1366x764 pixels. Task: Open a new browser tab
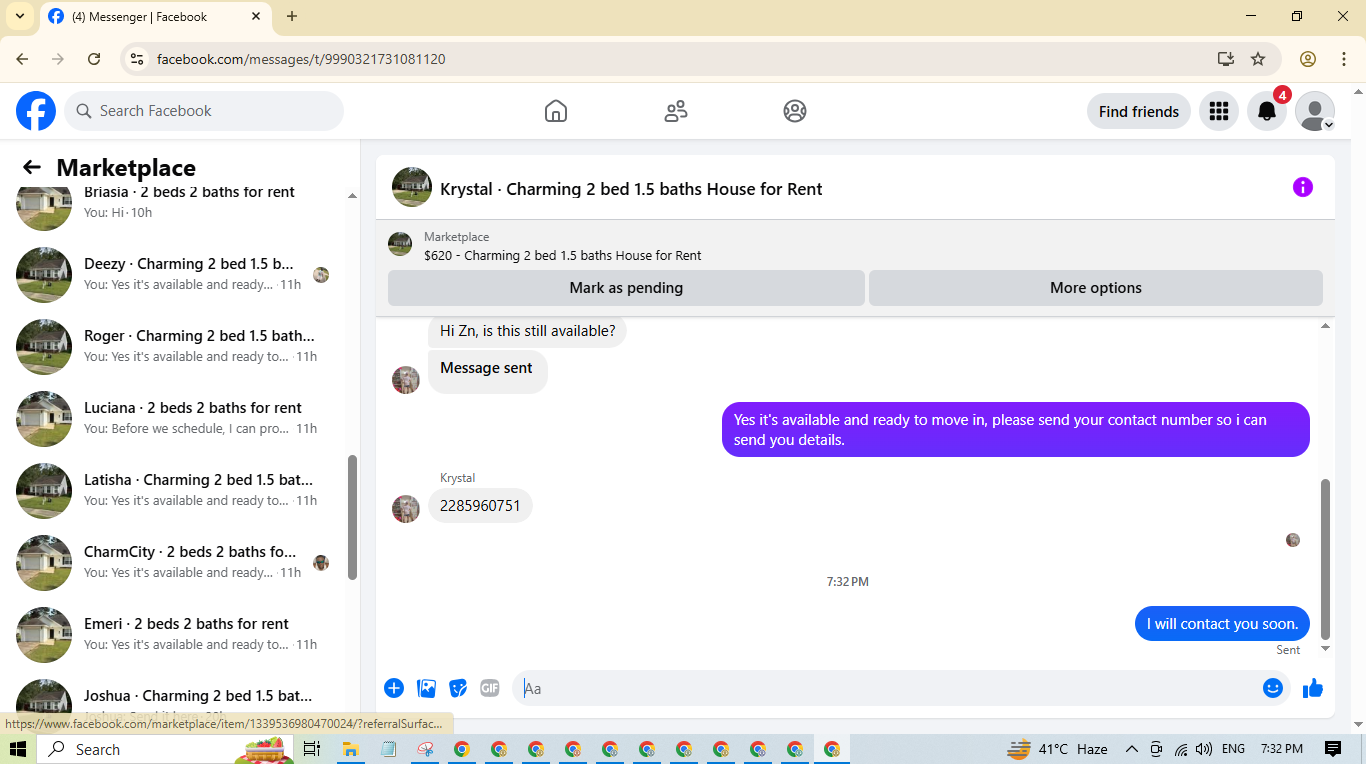[292, 16]
